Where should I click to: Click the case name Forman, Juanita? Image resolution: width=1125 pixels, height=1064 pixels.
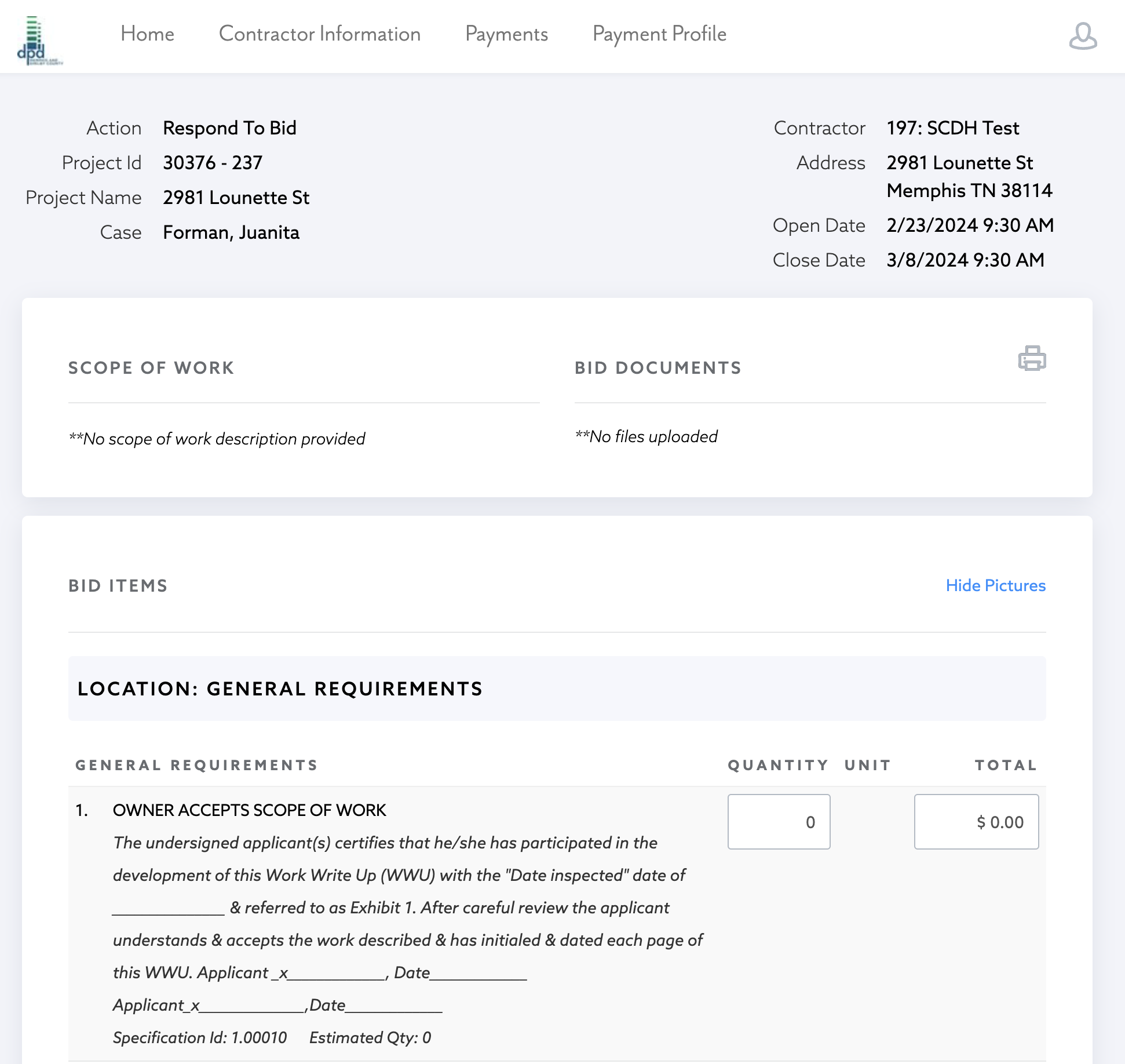click(231, 232)
